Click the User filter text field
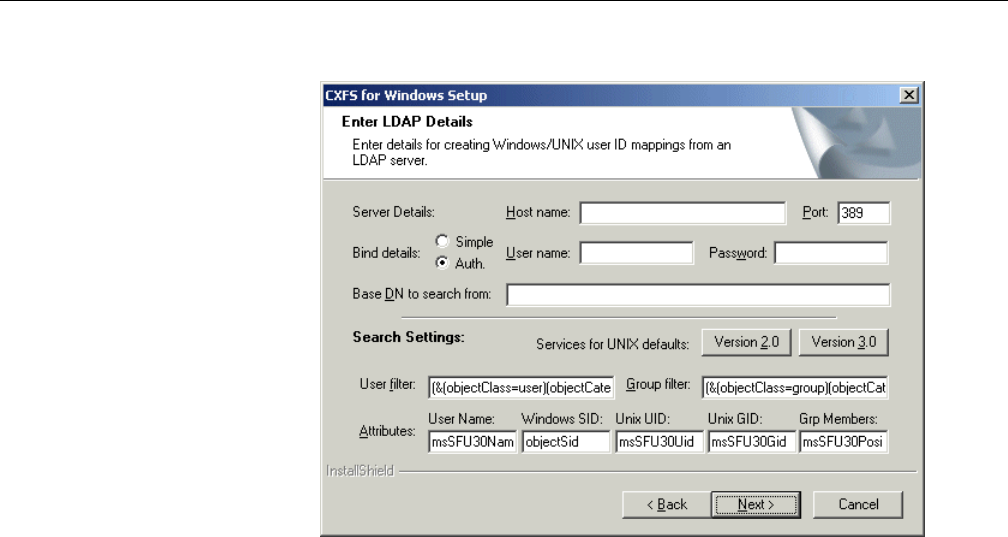Image resolution: width=1008 pixels, height=537 pixels. pos(521,387)
